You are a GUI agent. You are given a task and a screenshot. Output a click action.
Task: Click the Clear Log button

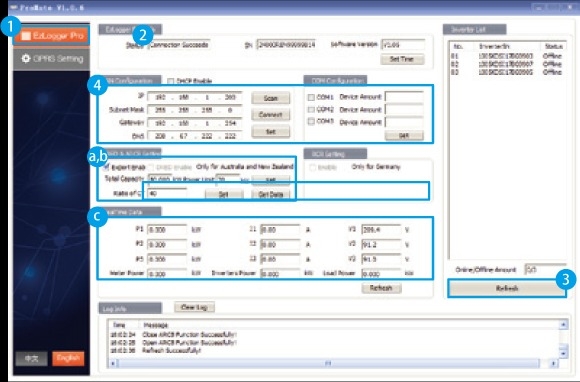coord(194,307)
